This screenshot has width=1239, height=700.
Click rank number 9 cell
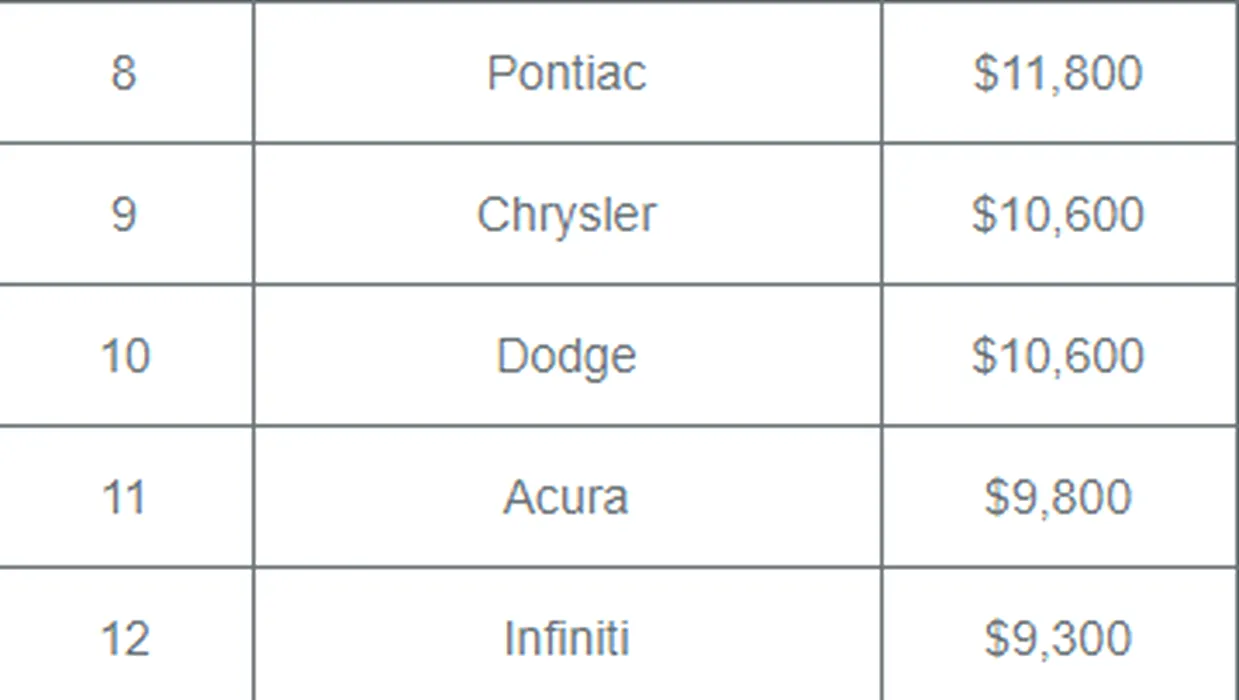click(124, 214)
